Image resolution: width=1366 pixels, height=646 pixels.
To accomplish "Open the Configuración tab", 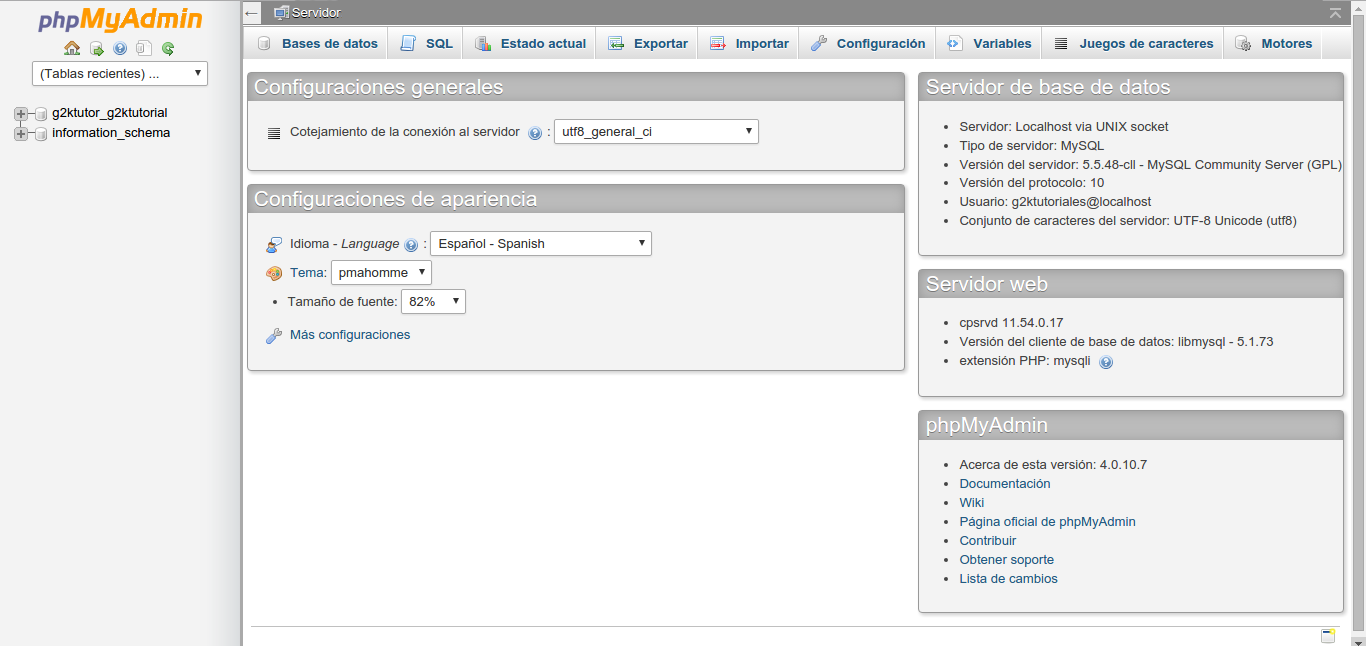I will point(868,43).
